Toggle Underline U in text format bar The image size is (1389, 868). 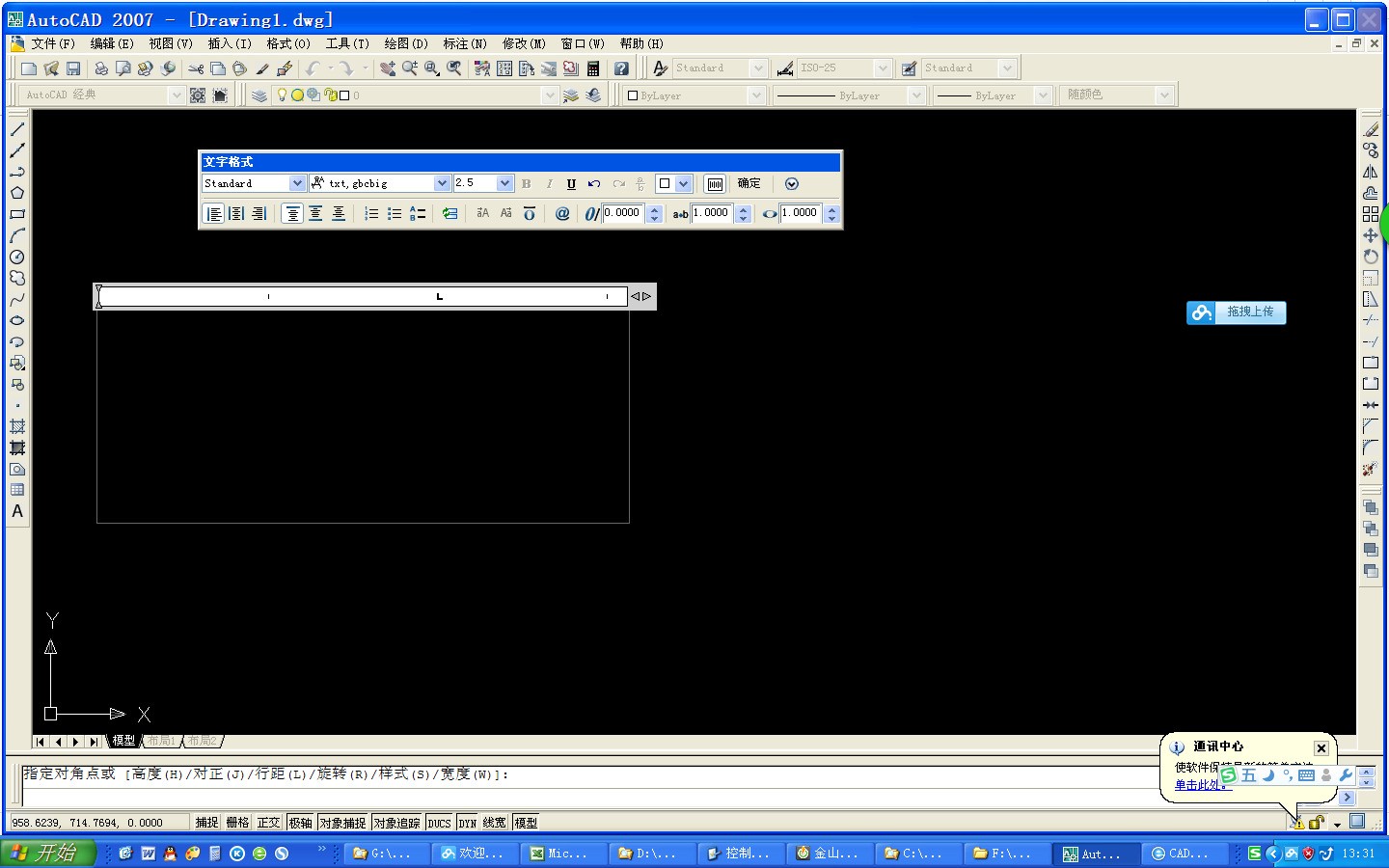click(571, 184)
